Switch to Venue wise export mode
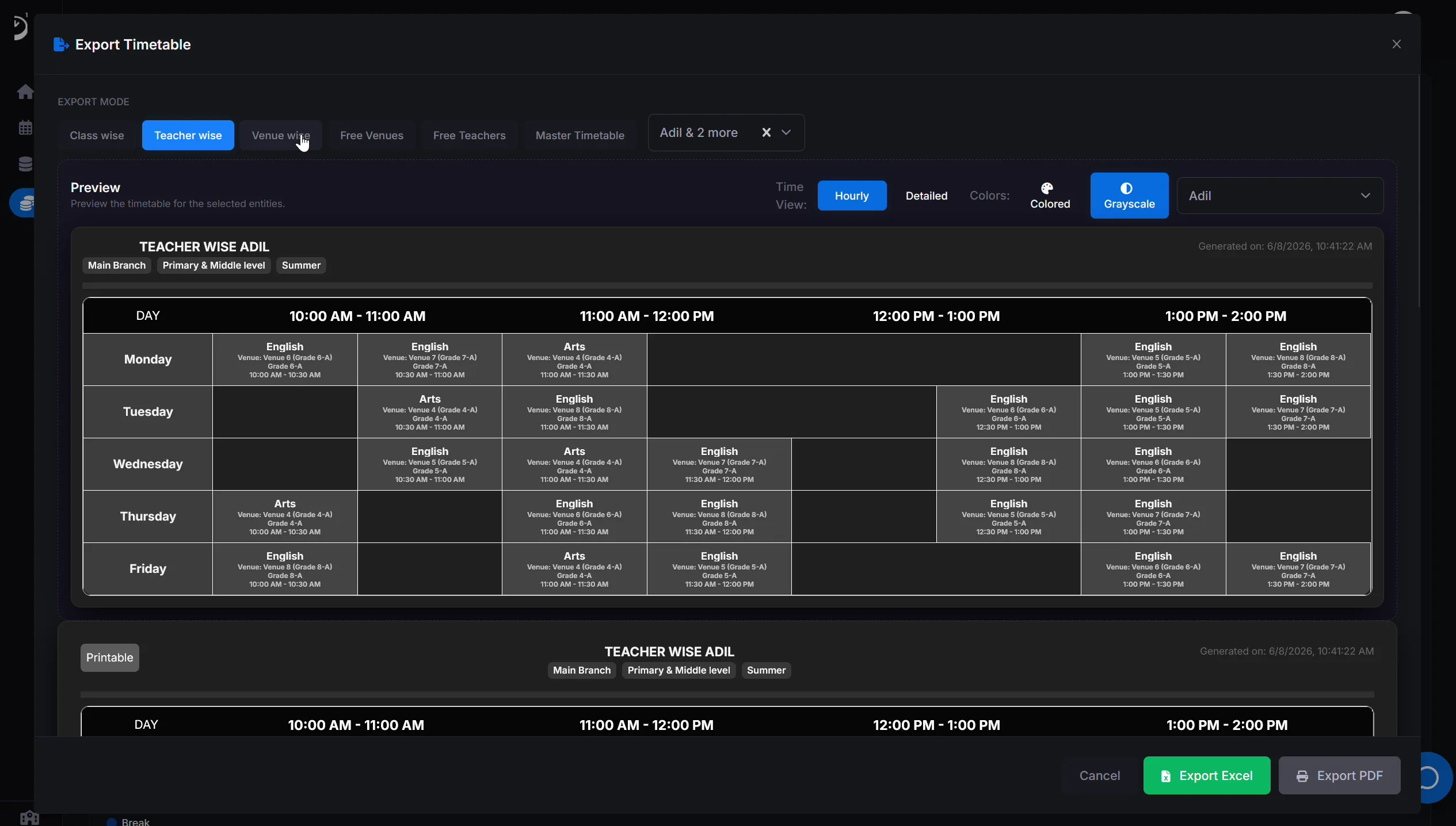 [x=281, y=135]
